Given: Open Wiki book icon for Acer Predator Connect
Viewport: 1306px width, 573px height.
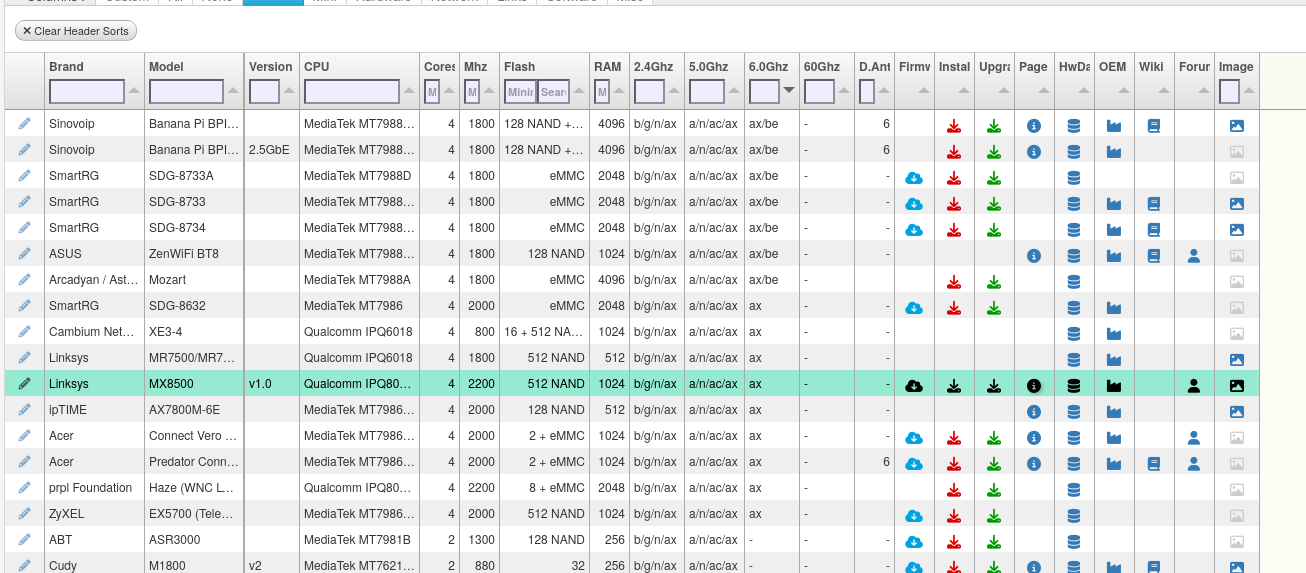Looking at the screenshot, I should [1154, 464].
